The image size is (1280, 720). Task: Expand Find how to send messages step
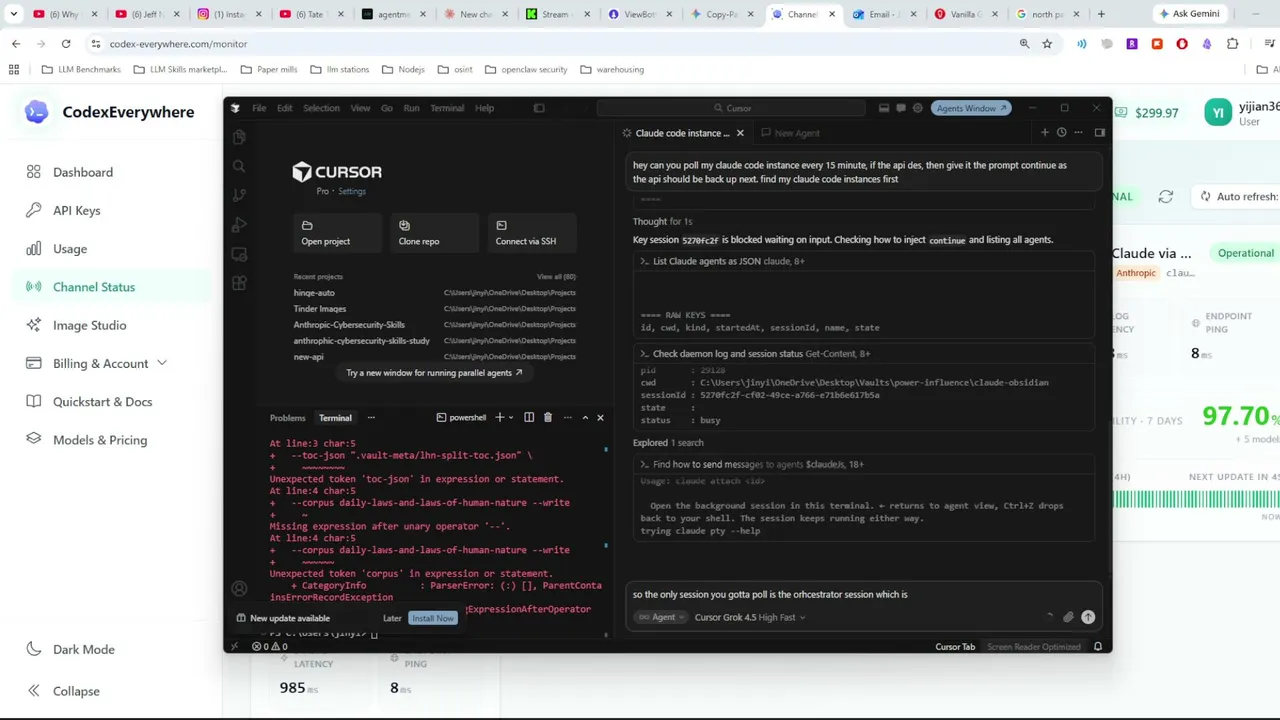(752, 464)
